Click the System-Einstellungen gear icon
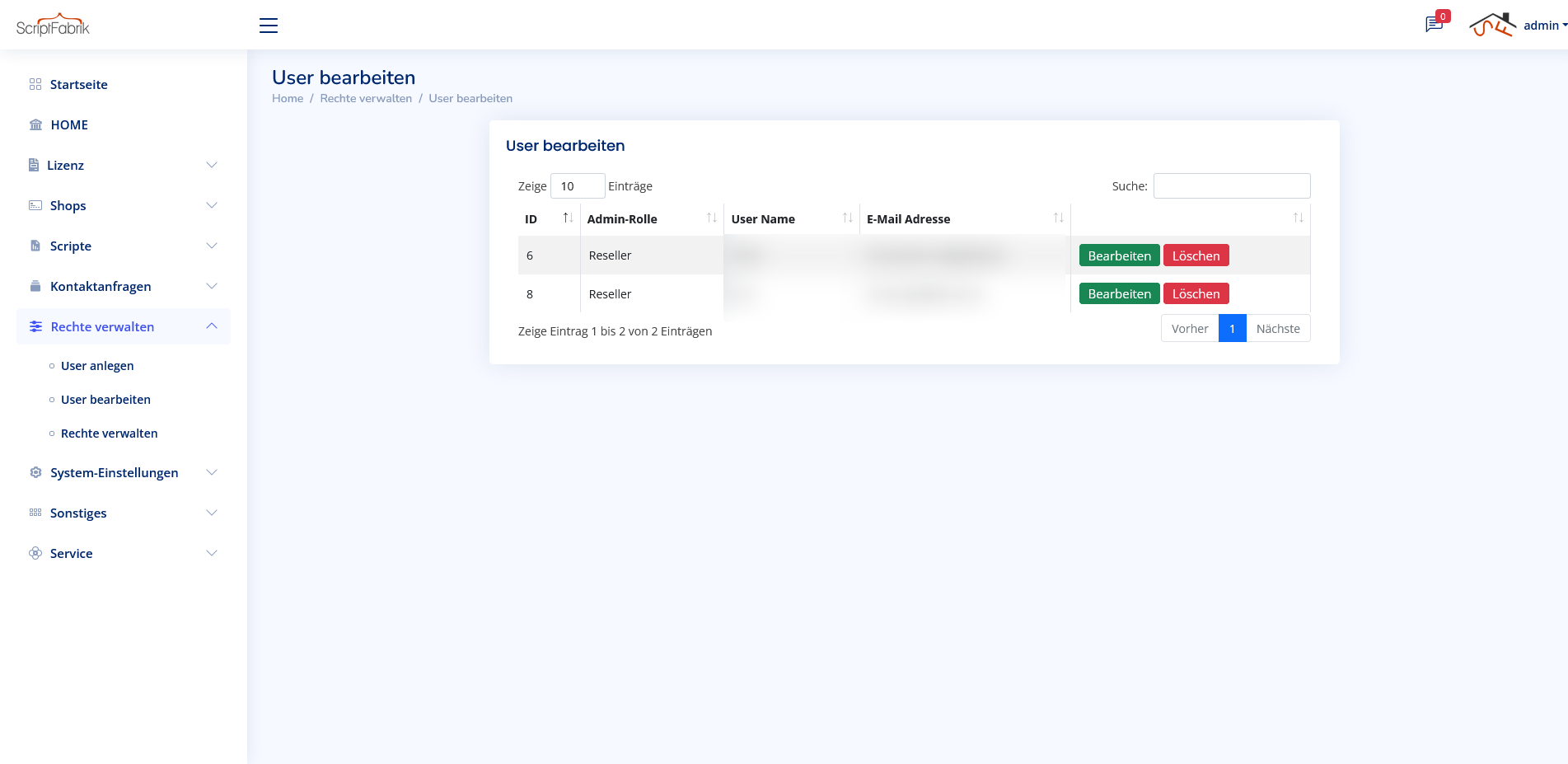 pyautogui.click(x=35, y=472)
